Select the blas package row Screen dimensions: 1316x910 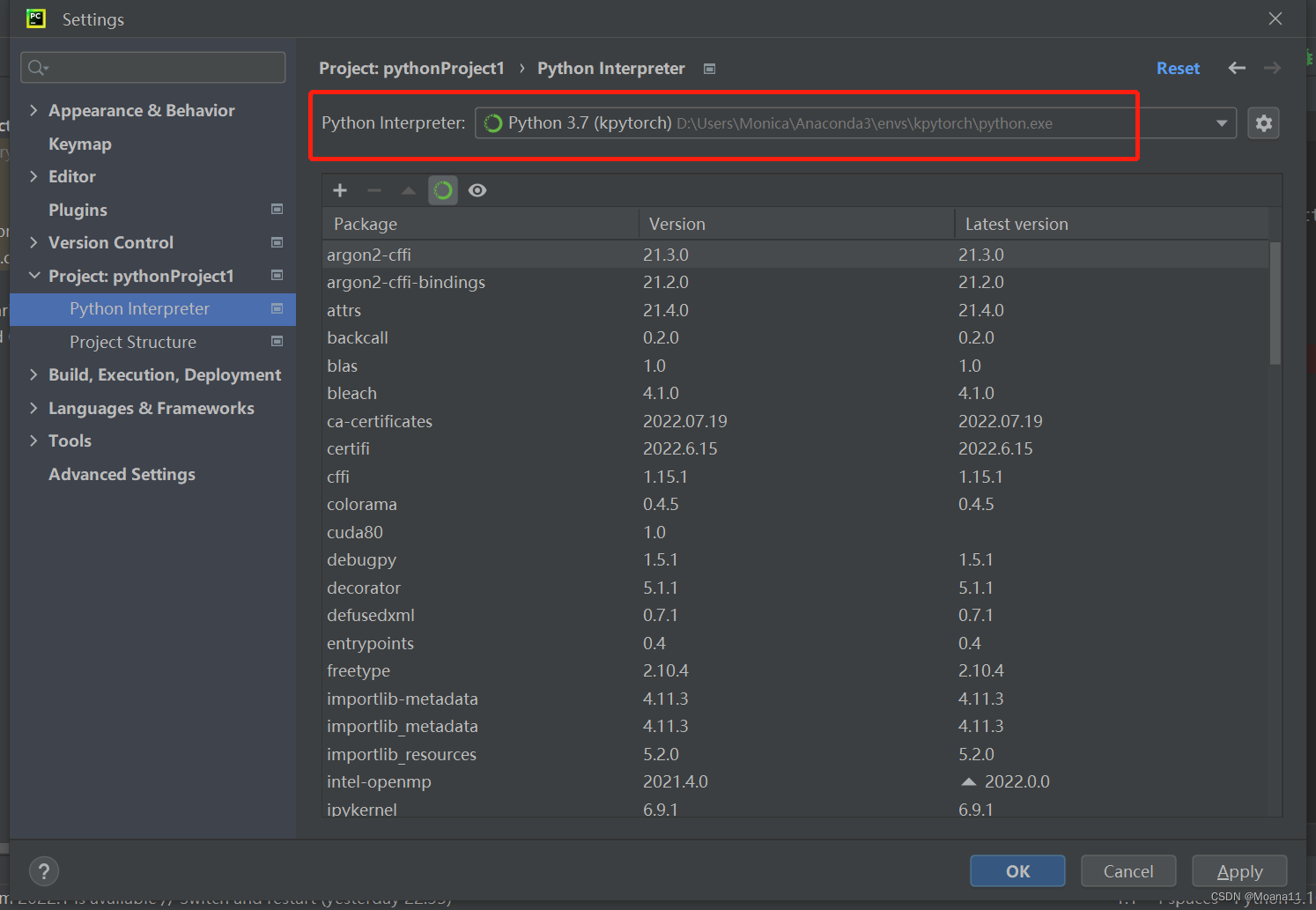(796, 366)
